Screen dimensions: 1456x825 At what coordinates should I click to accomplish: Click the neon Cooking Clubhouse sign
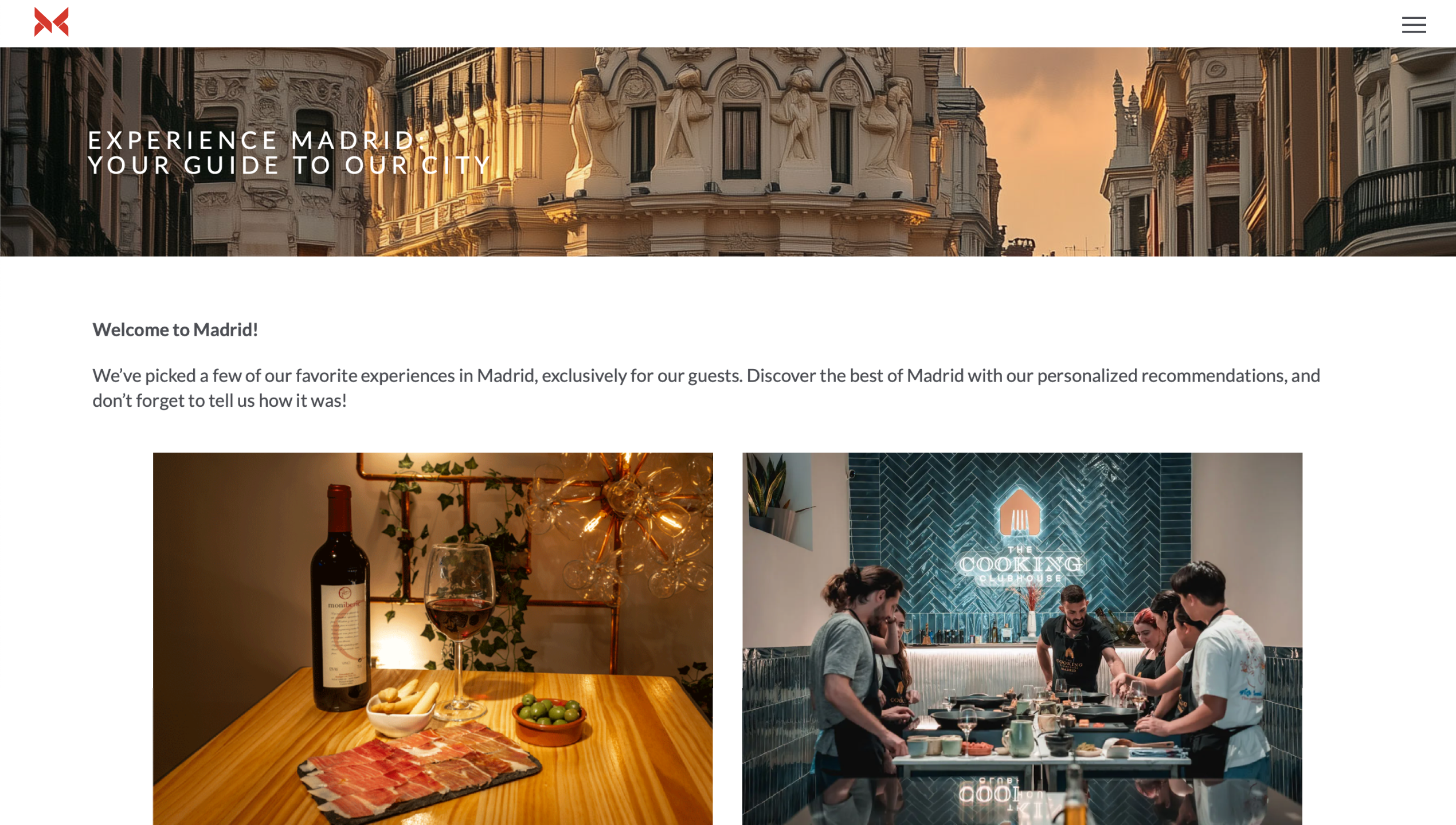tap(1020, 565)
